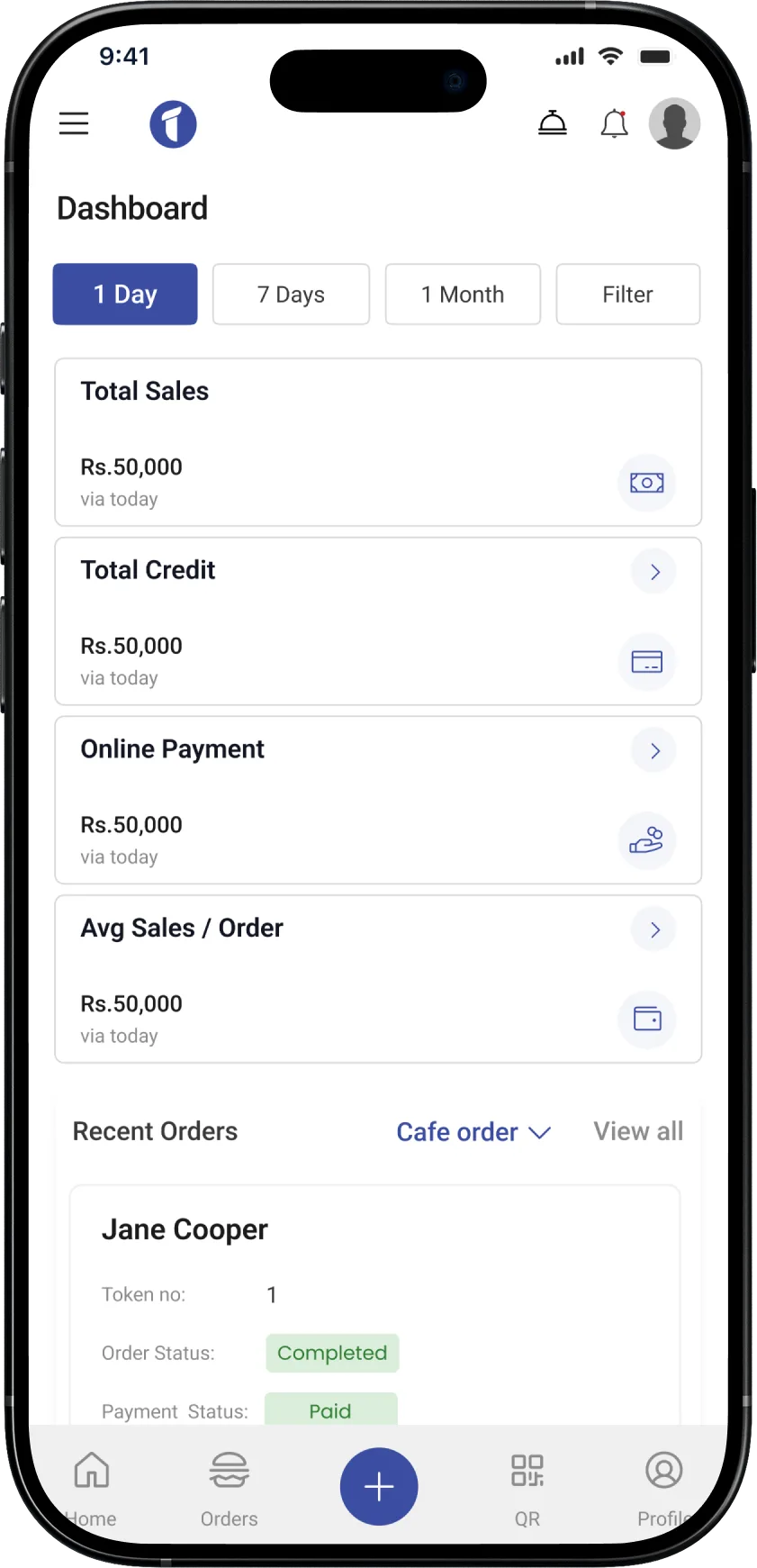The image size is (757, 1568).
Task: Switch to the 7 Days tab
Action: (291, 295)
